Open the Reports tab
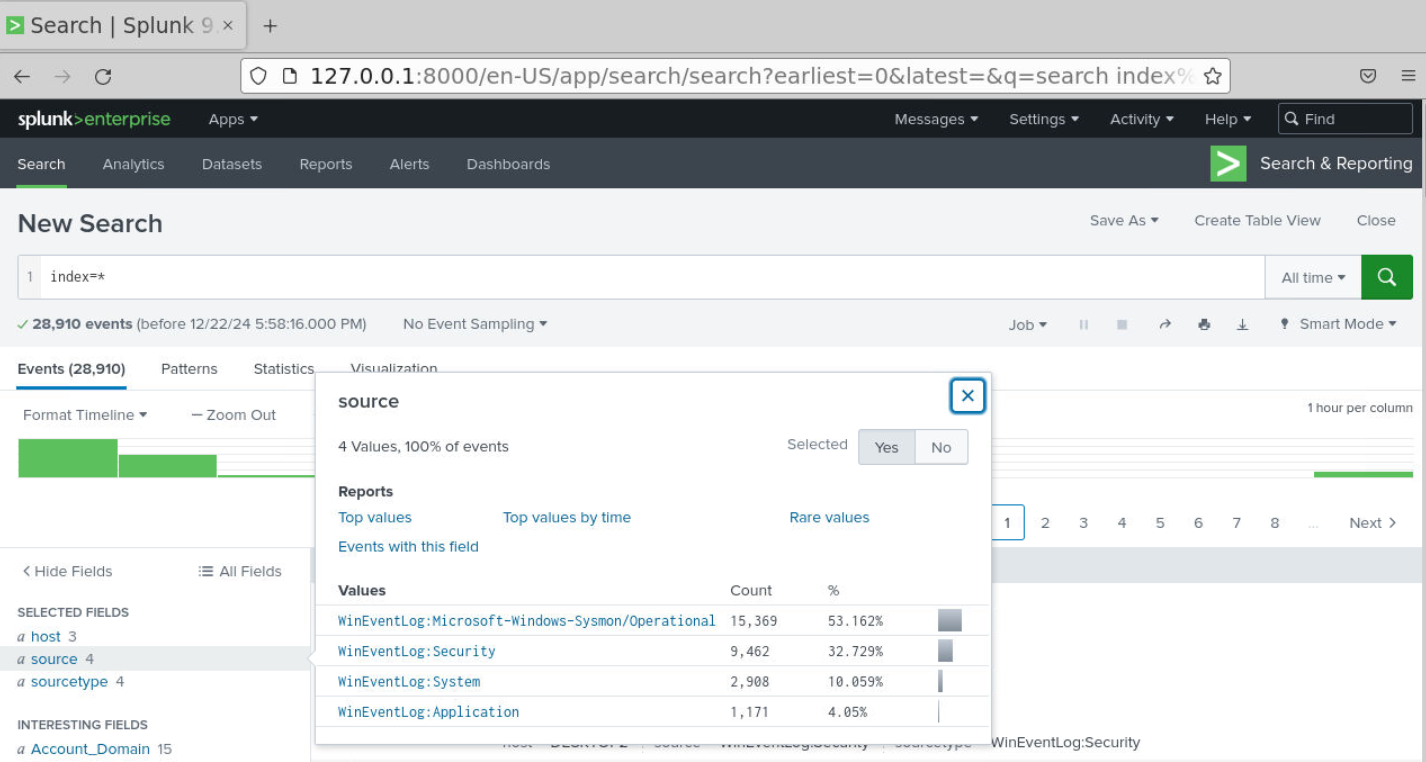 click(326, 164)
